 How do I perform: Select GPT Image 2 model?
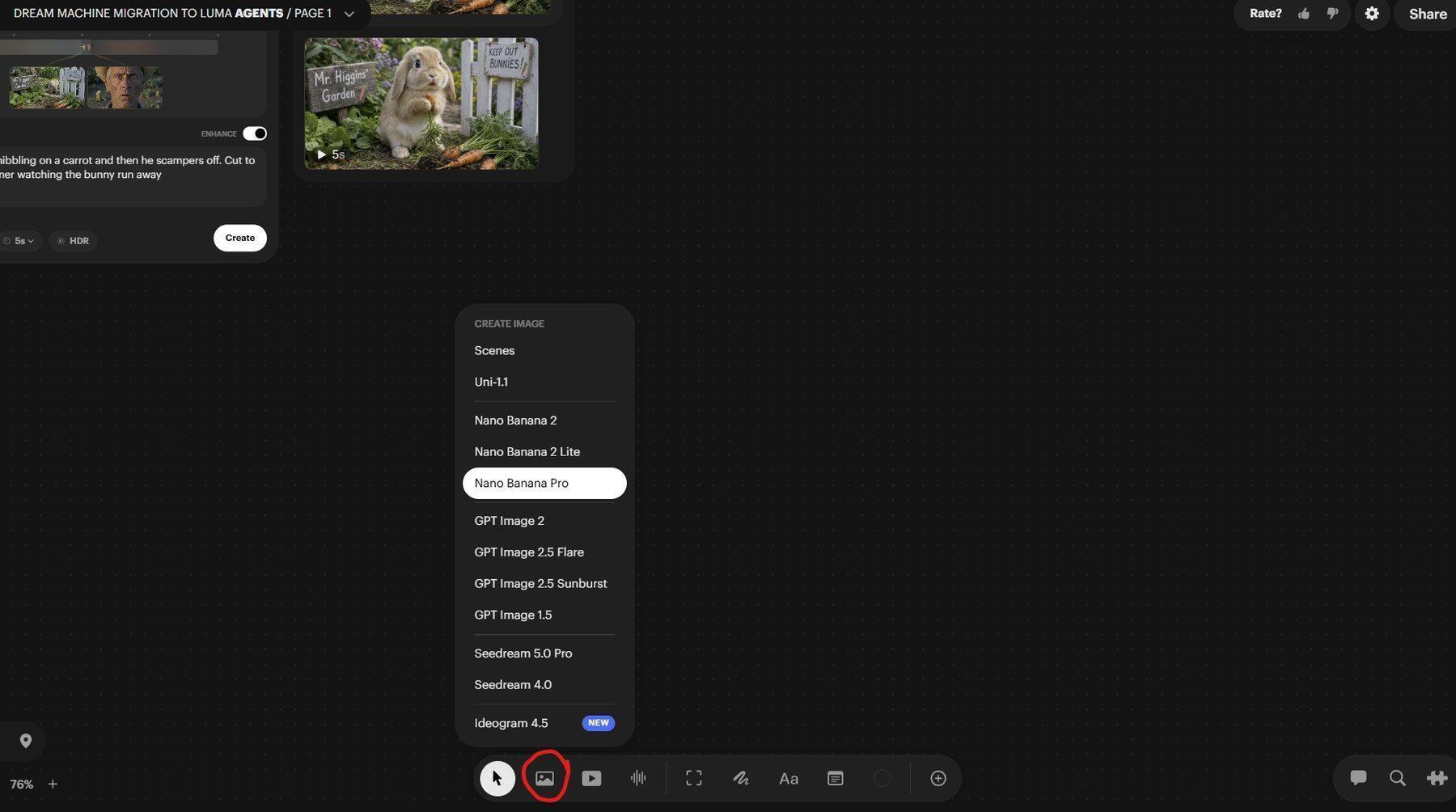point(544,521)
